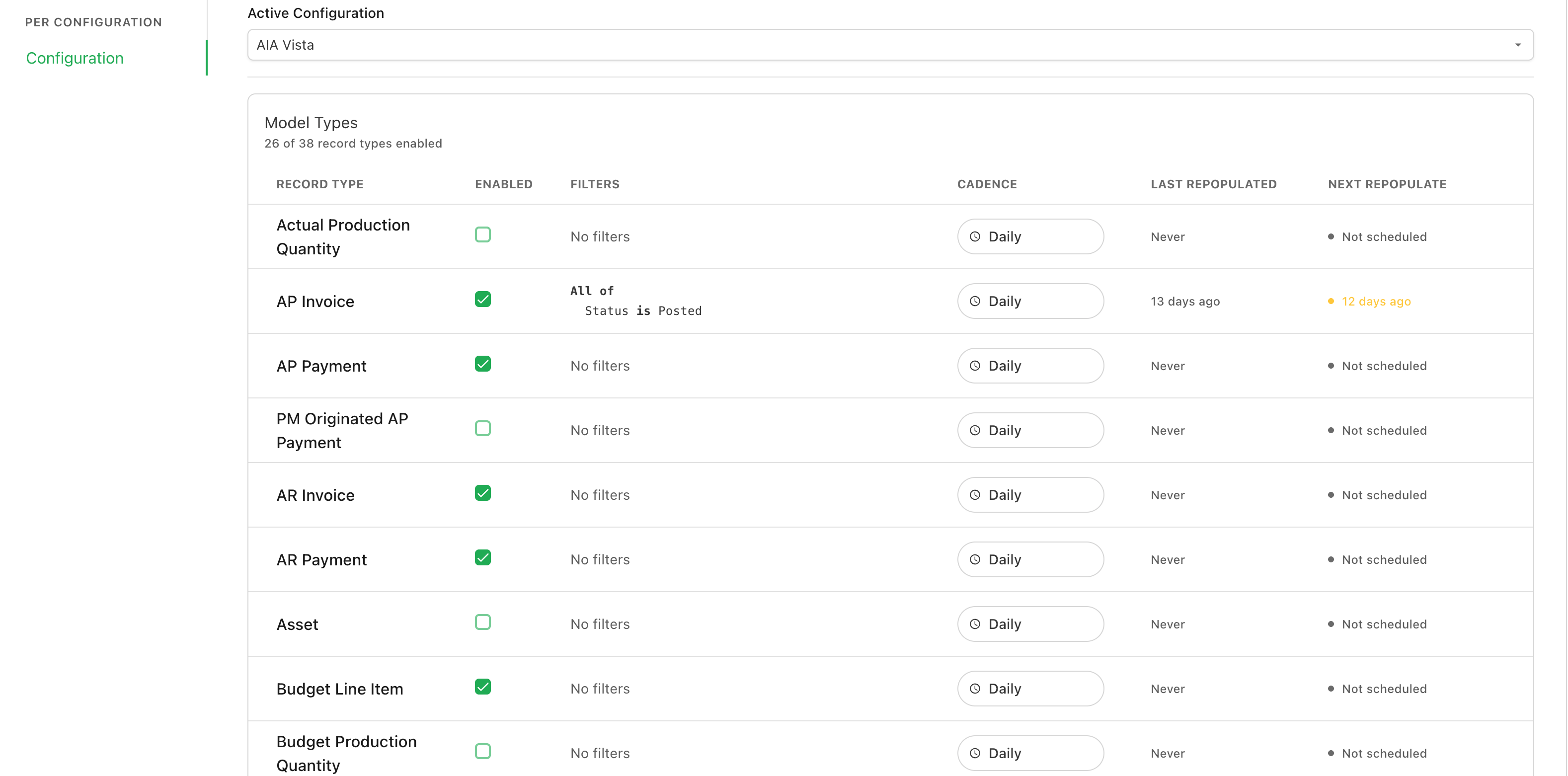Click the yellow status dot beside 12 days ago
The width and height of the screenshot is (1568, 776).
[1331, 301]
